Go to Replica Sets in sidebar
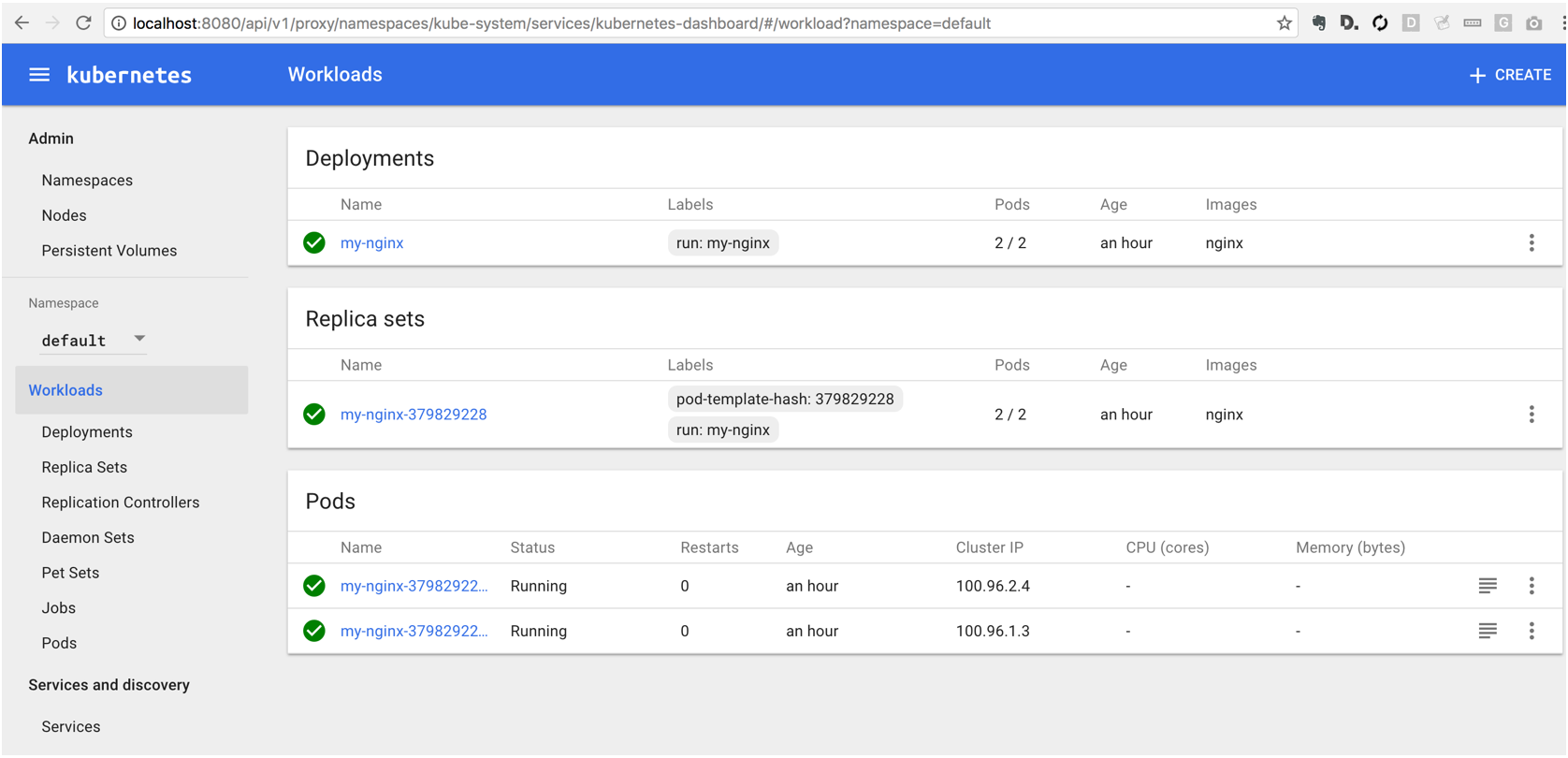This screenshot has width=1568, height=758. click(84, 467)
